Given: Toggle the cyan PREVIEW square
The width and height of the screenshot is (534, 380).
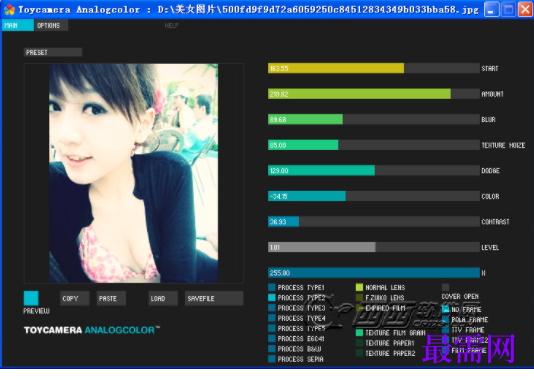Looking at the screenshot, I should tap(31, 298).
